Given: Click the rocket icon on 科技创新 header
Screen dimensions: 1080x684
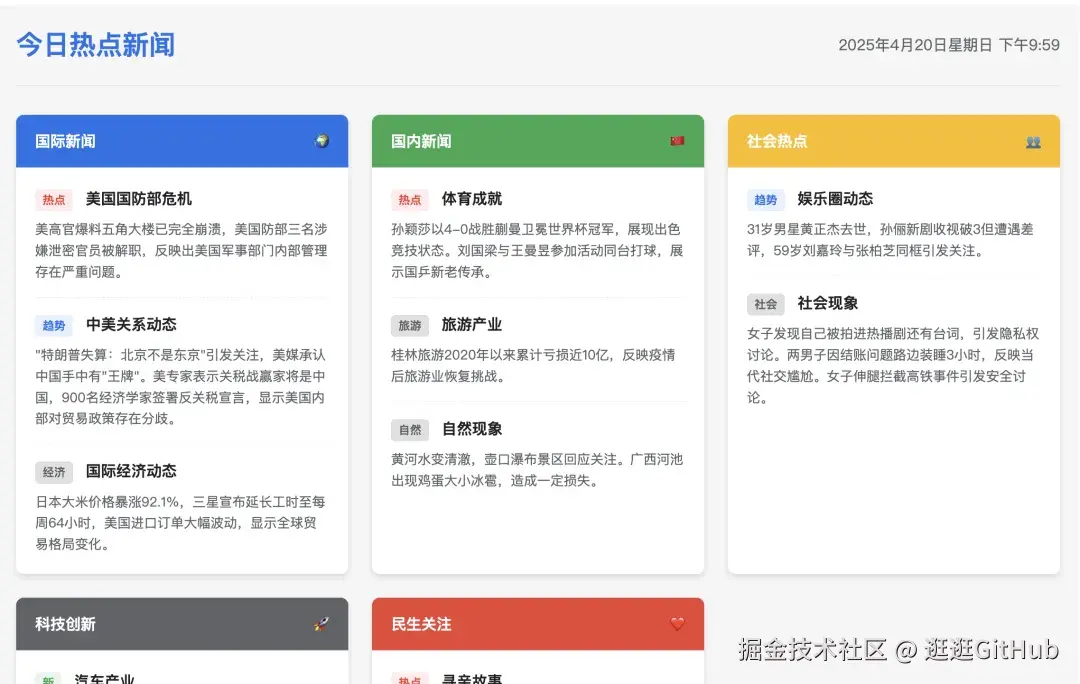Looking at the screenshot, I should click(321, 624).
